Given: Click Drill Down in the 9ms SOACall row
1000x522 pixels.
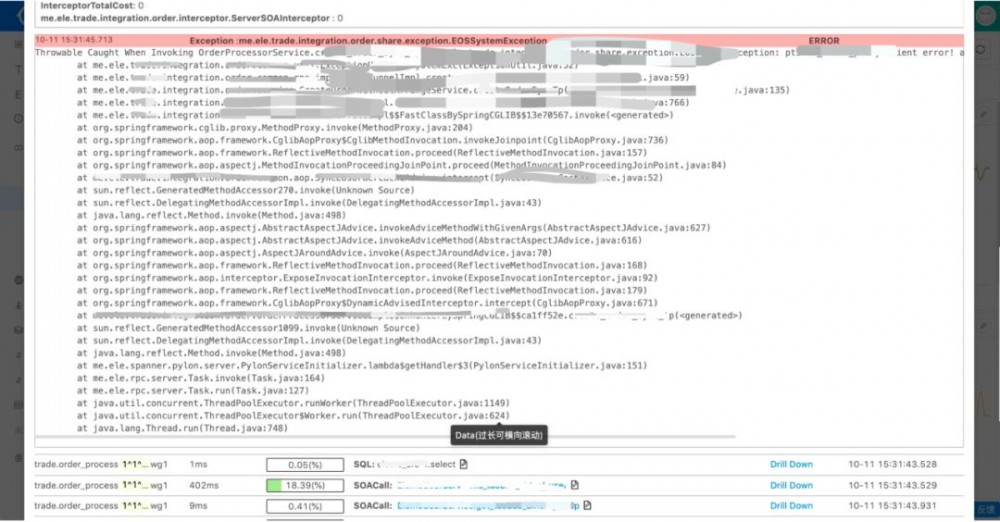Looking at the screenshot, I should point(791,505).
